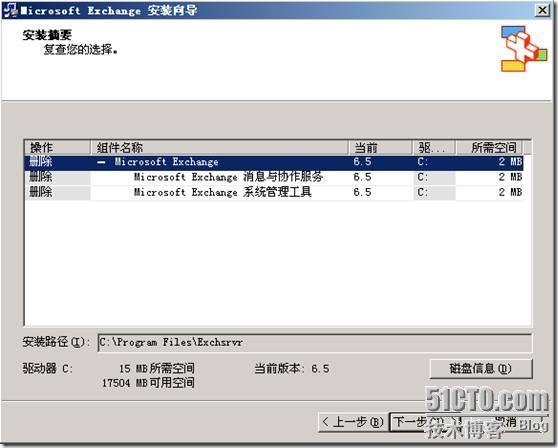Viewport: 558px width, 448px height.
Task: Select the 系统管理工具 component row
Action: click(274, 193)
